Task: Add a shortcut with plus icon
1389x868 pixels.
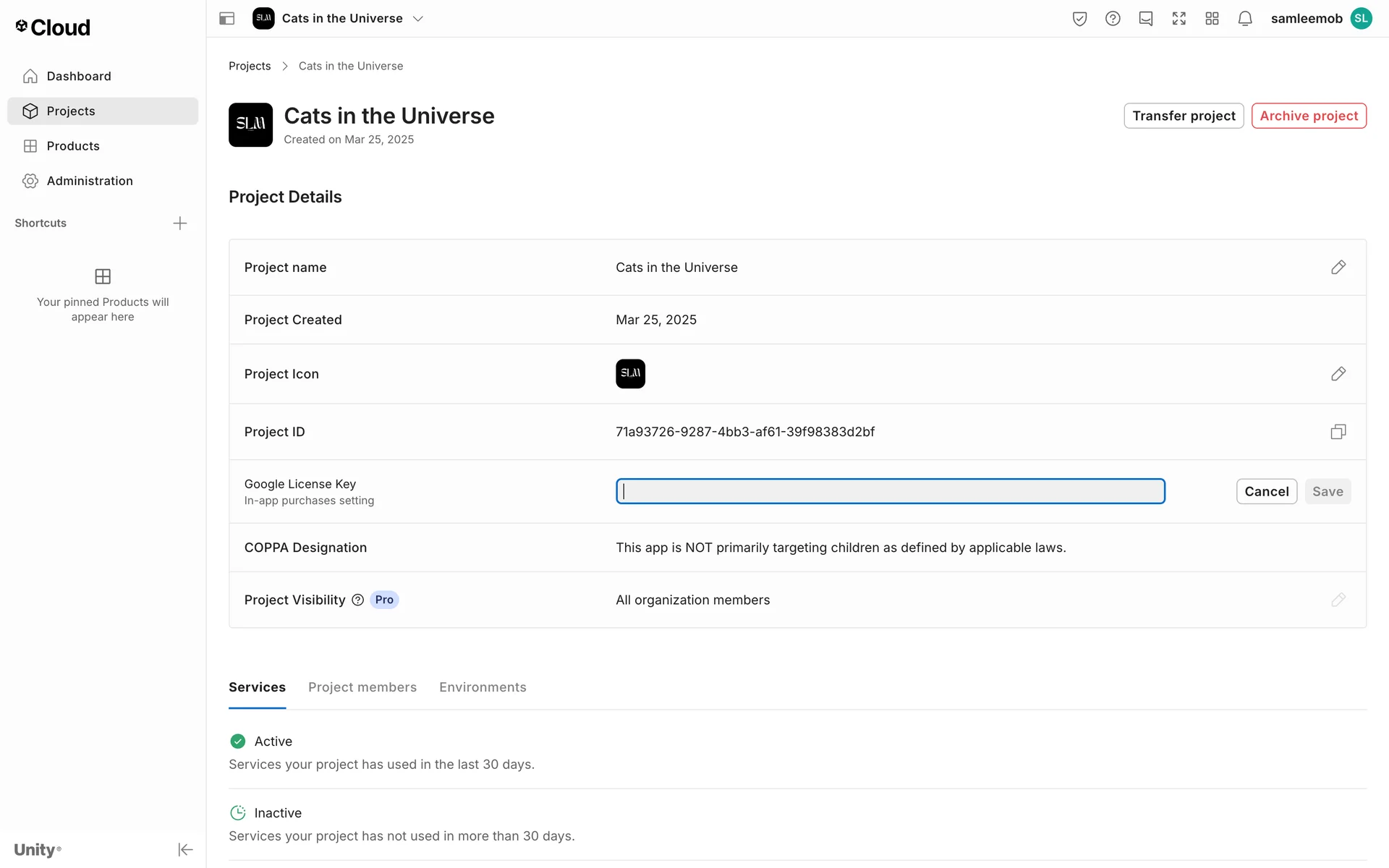Action: click(x=180, y=223)
